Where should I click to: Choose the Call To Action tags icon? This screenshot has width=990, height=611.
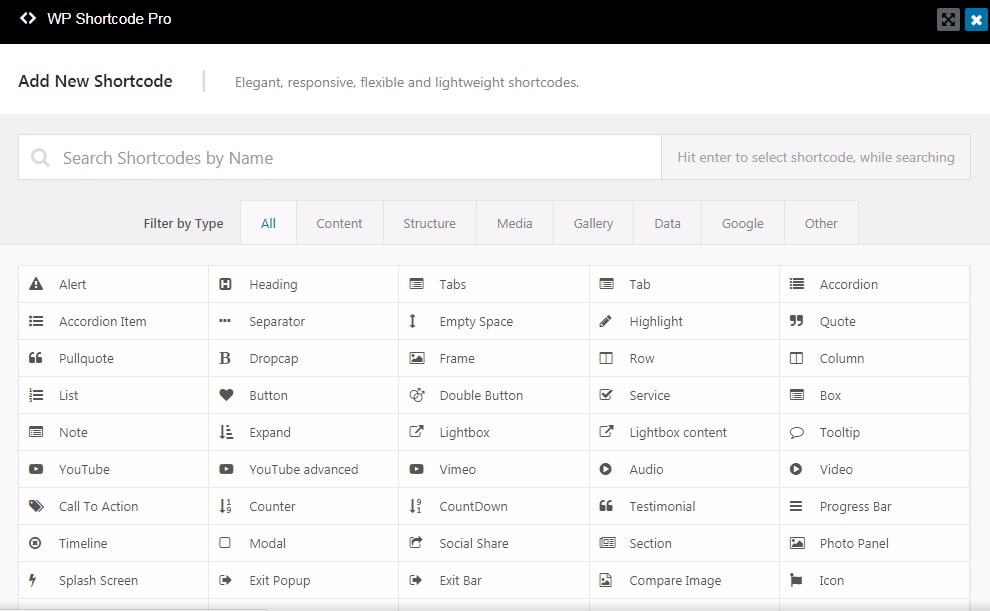tap(36, 506)
